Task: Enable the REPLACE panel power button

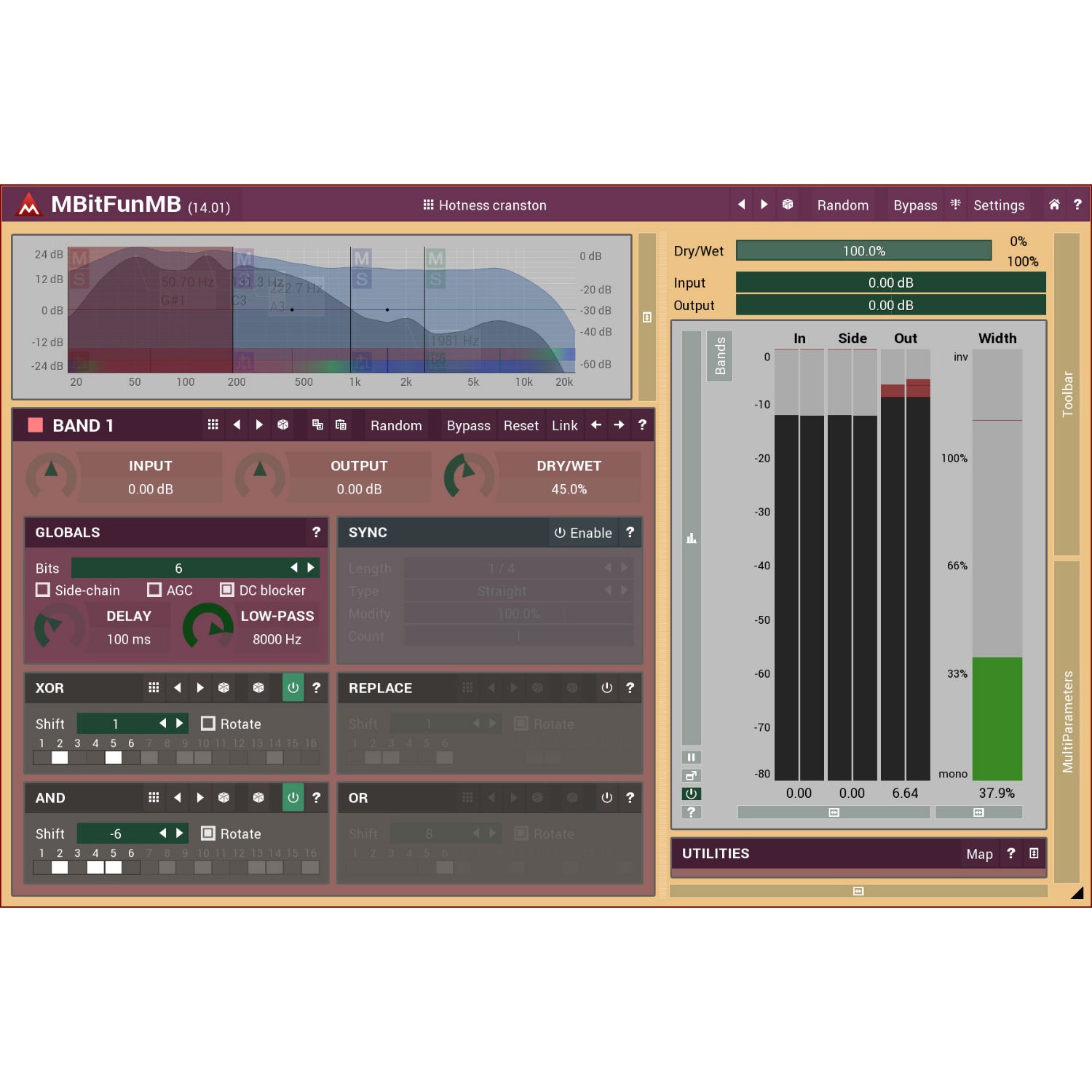Action: pyautogui.click(x=606, y=687)
